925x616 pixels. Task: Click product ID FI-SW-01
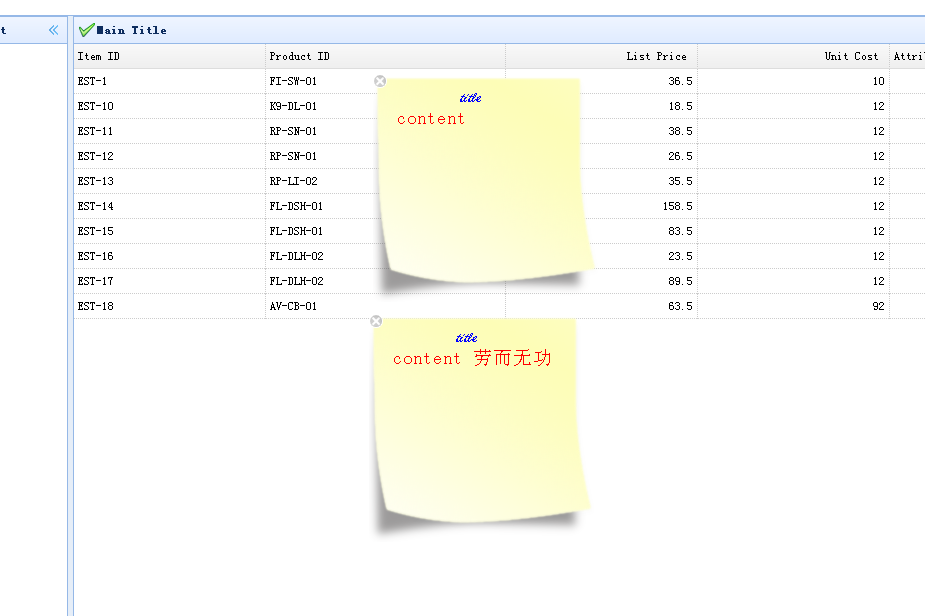coord(293,81)
